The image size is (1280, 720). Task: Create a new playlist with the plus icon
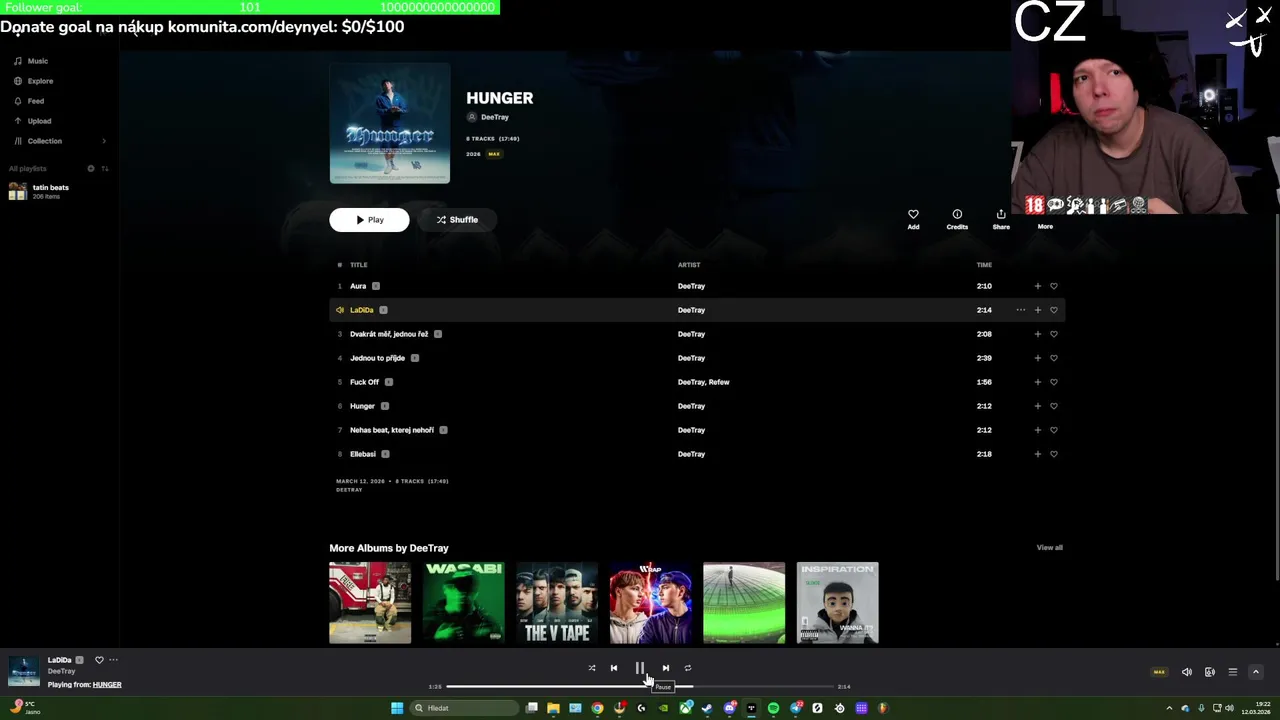click(91, 168)
